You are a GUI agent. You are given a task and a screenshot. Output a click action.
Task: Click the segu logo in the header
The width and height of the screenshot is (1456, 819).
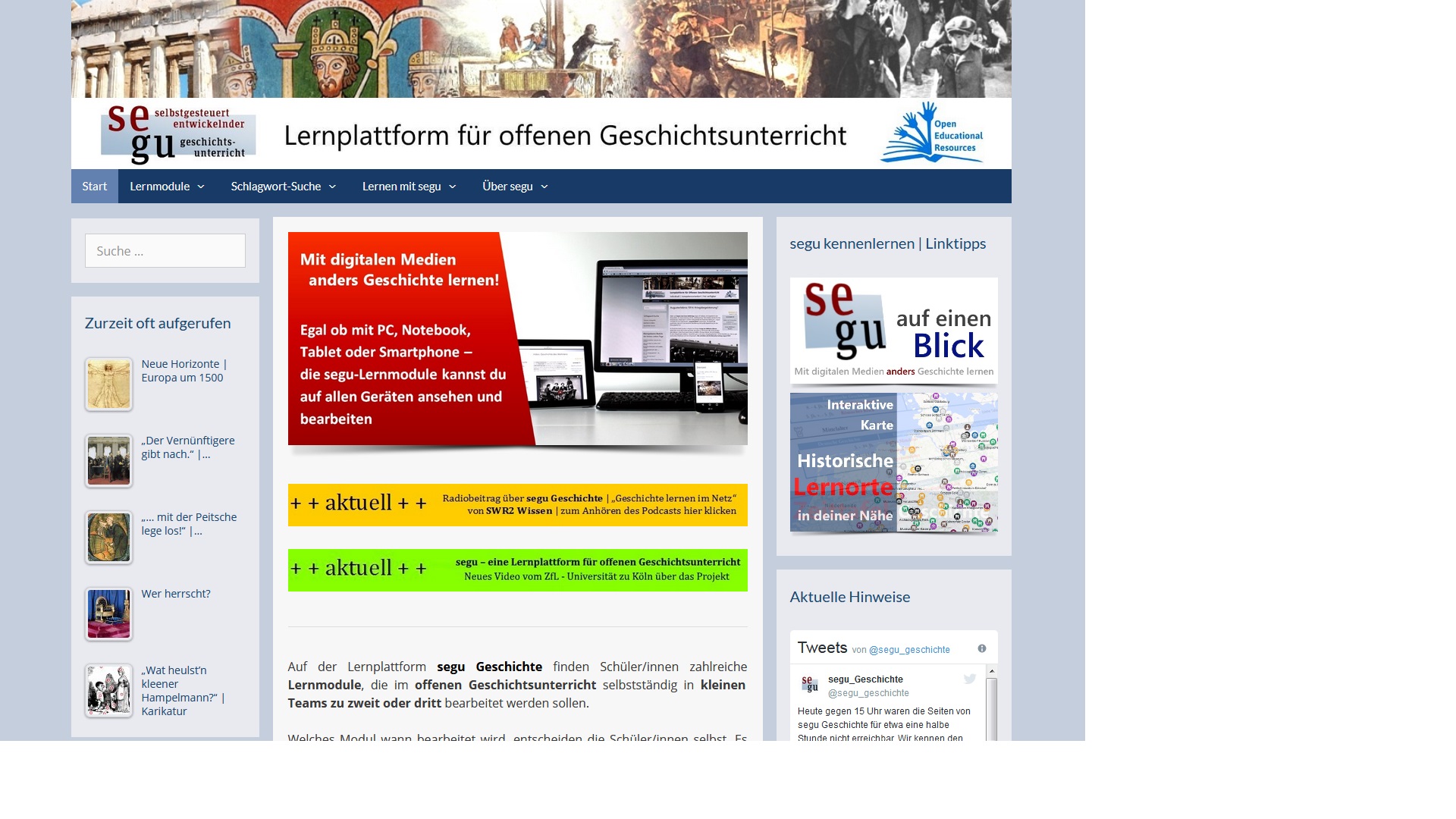[178, 135]
